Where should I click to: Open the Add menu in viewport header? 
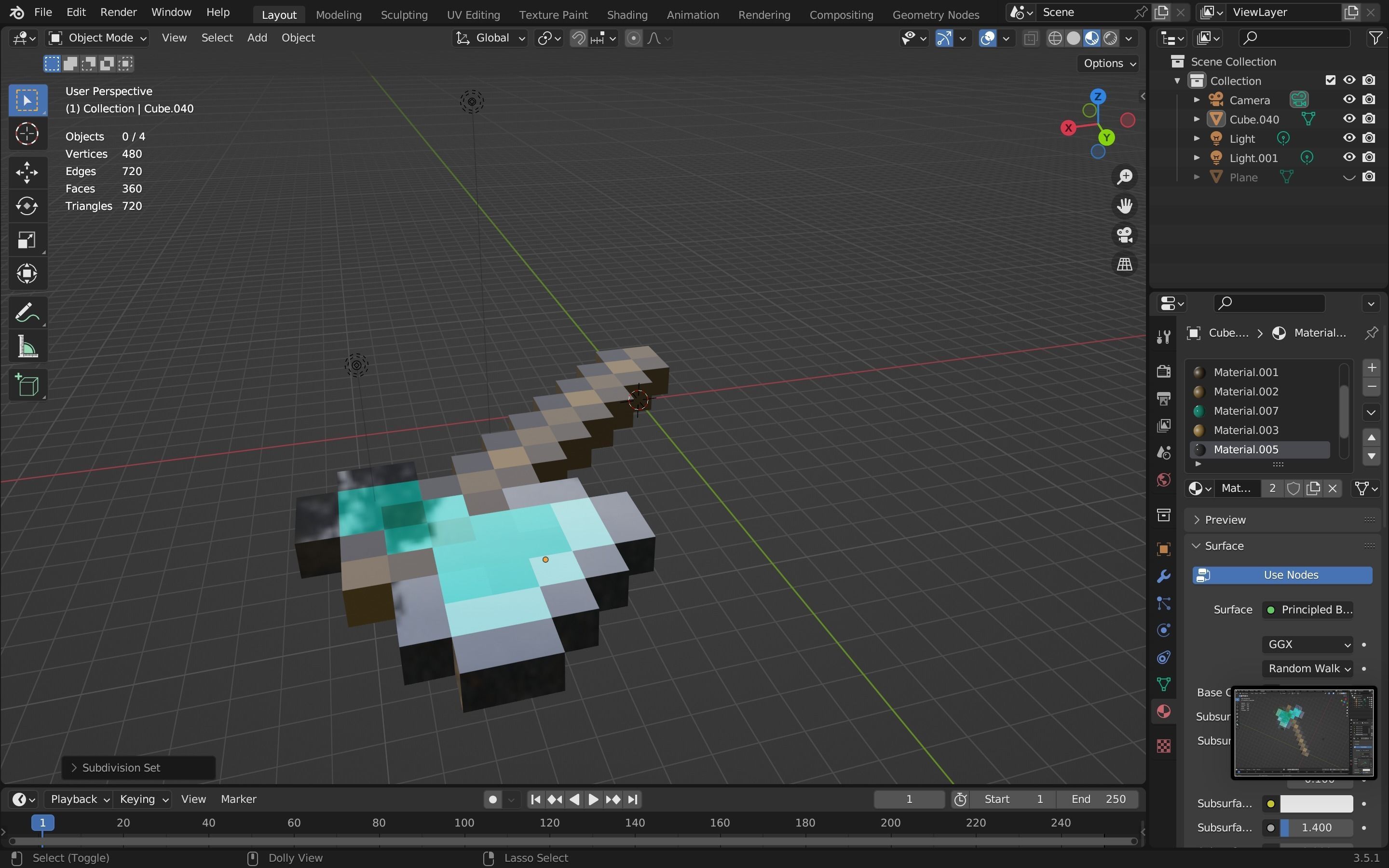pos(257,38)
